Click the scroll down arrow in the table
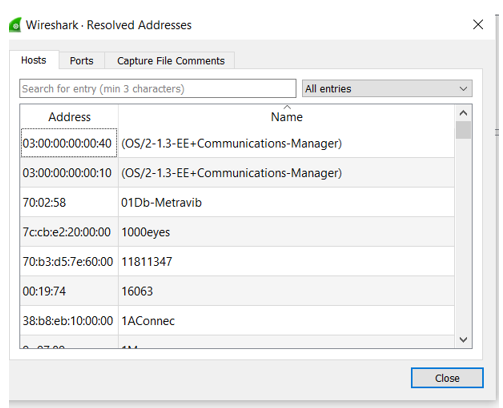 [x=463, y=340]
